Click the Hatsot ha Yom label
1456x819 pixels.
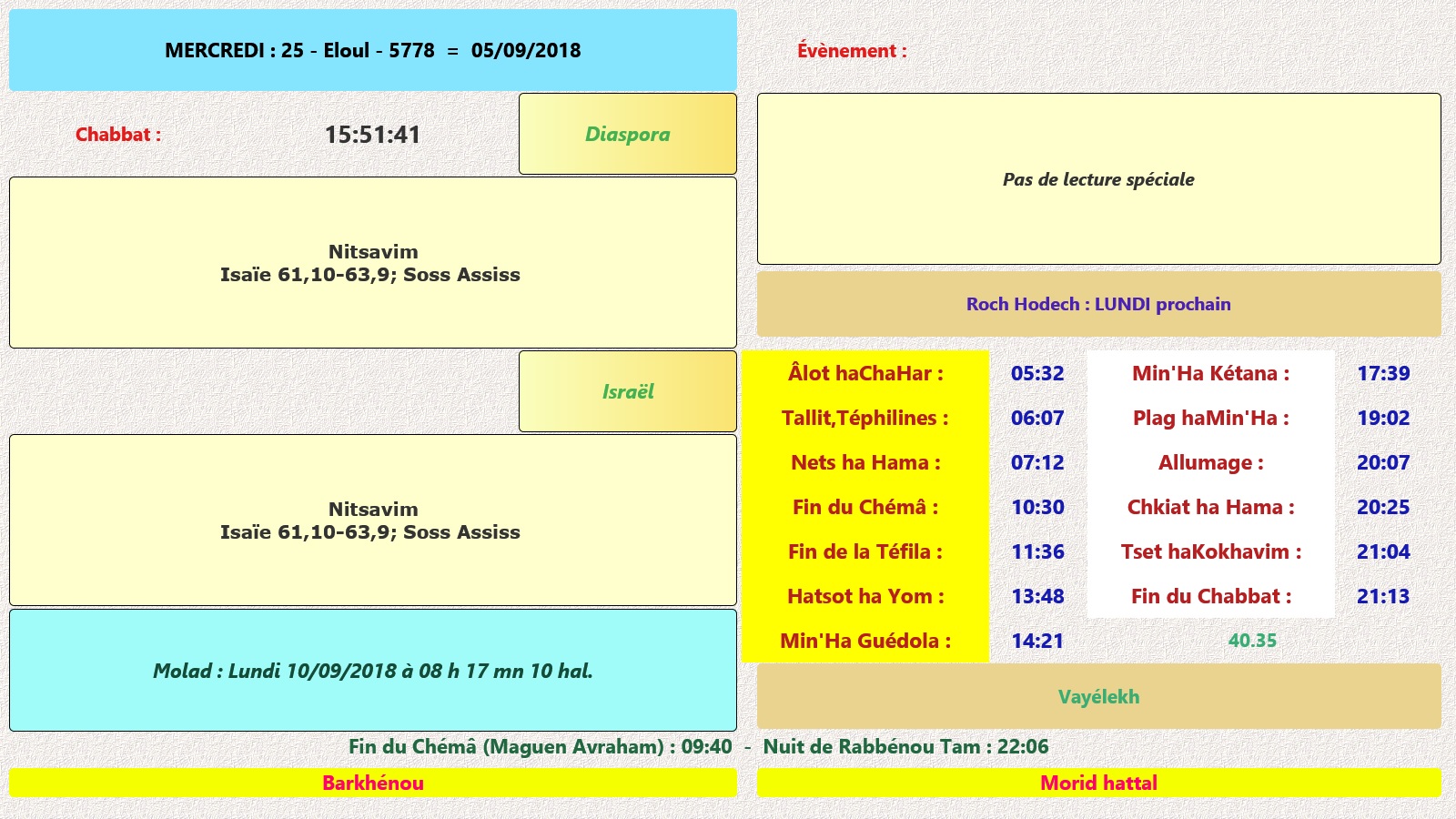pos(865,596)
